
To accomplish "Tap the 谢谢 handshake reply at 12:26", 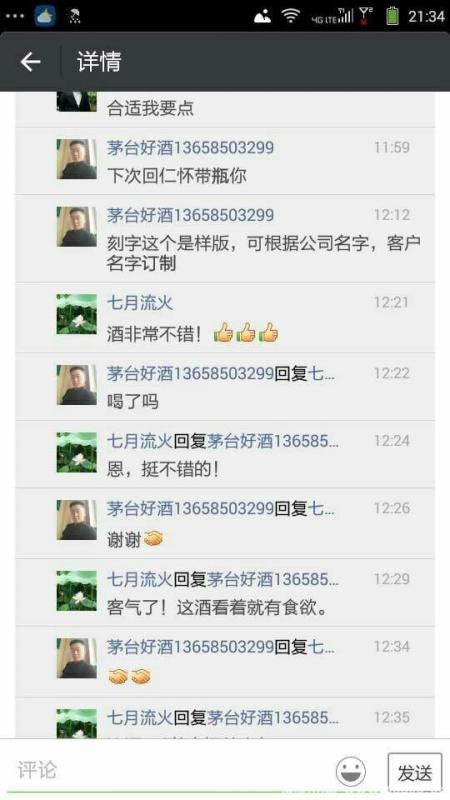I will pyautogui.click(x=135, y=539).
